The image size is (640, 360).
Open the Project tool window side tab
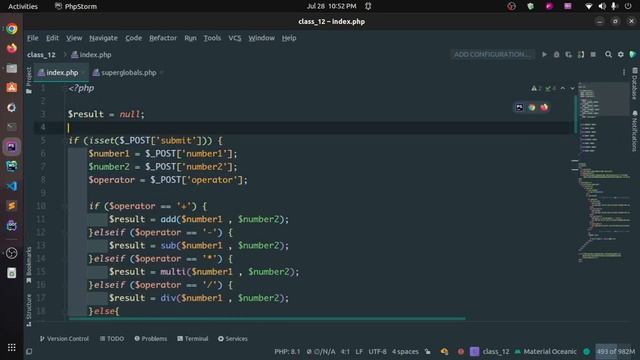[29, 80]
